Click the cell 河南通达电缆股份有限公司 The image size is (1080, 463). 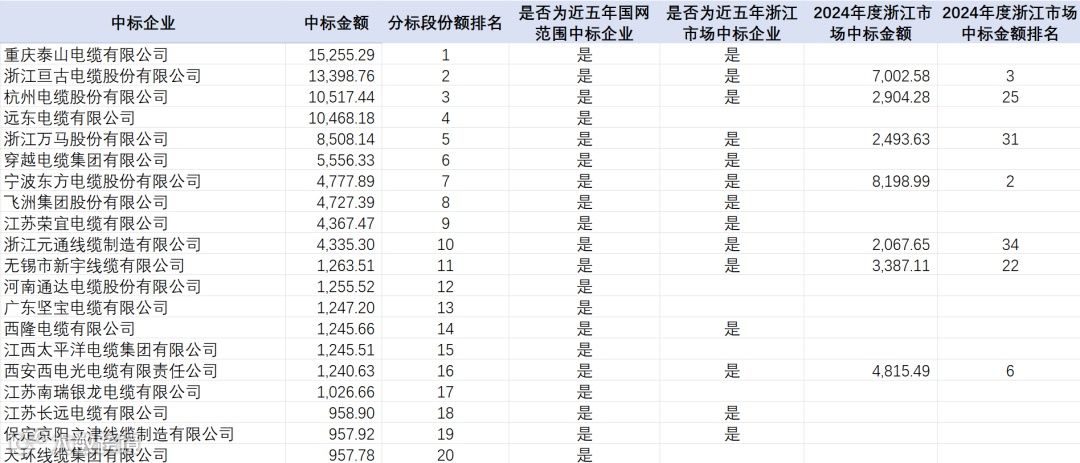(x=102, y=287)
